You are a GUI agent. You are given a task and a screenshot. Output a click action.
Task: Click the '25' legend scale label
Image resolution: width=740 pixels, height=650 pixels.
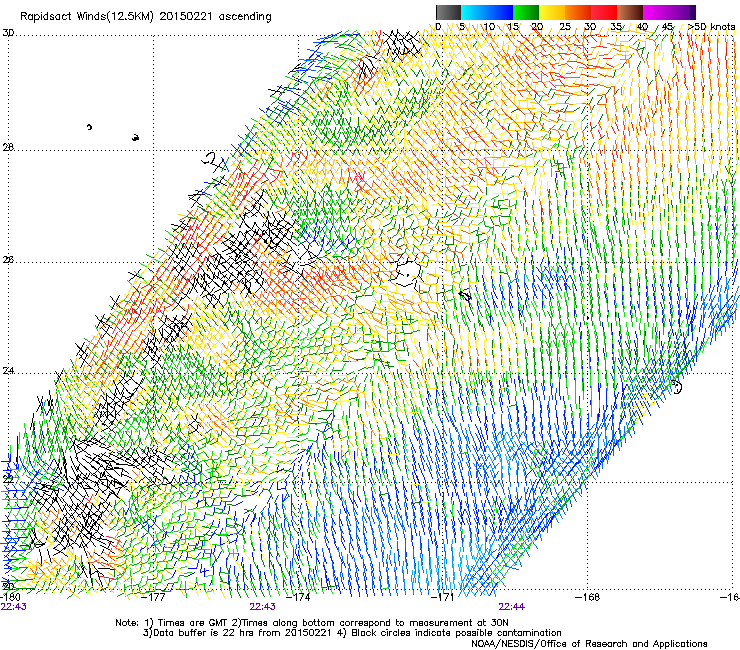coord(565,27)
